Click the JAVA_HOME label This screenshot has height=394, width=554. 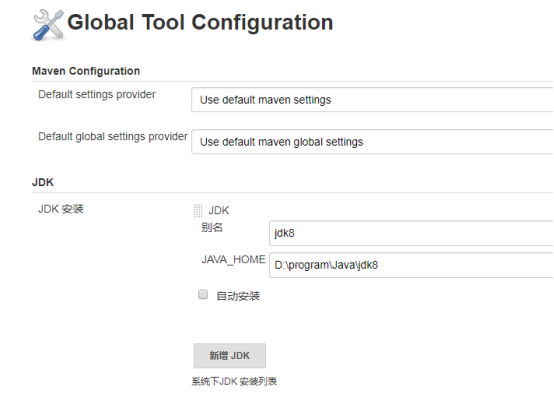click(233, 260)
